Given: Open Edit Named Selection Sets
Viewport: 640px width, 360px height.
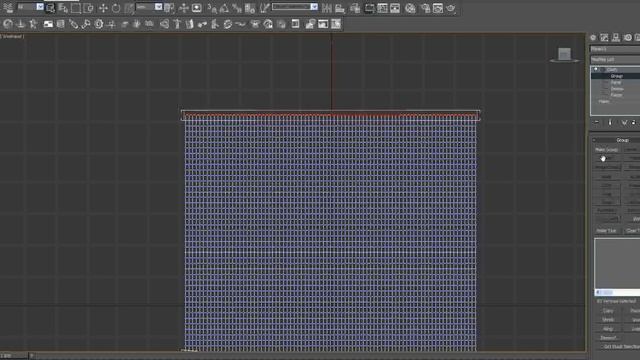Looking at the screenshot, I should (x=264, y=8).
